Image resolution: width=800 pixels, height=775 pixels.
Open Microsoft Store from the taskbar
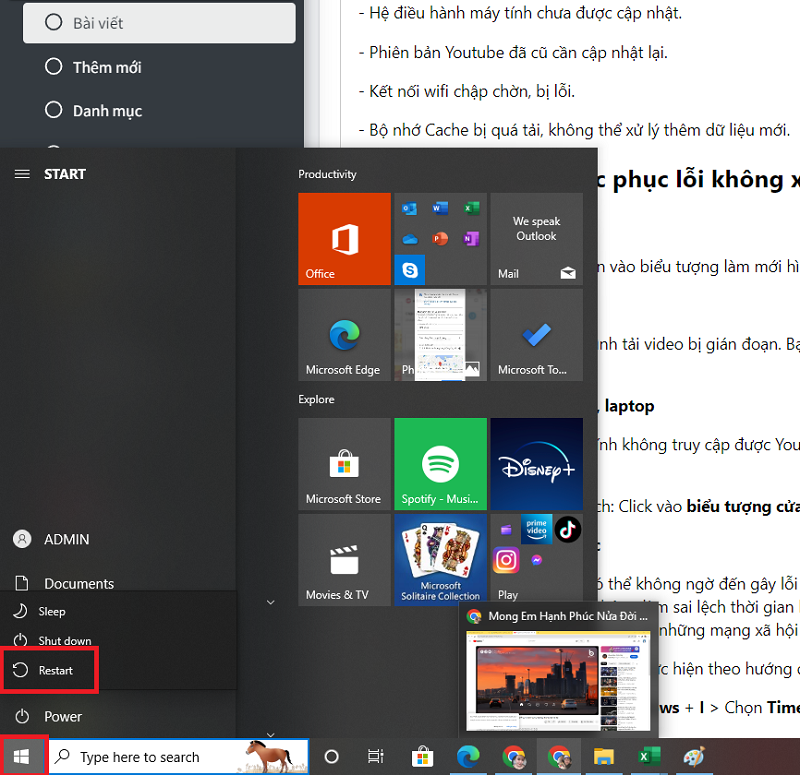click(x=422, y=756)
